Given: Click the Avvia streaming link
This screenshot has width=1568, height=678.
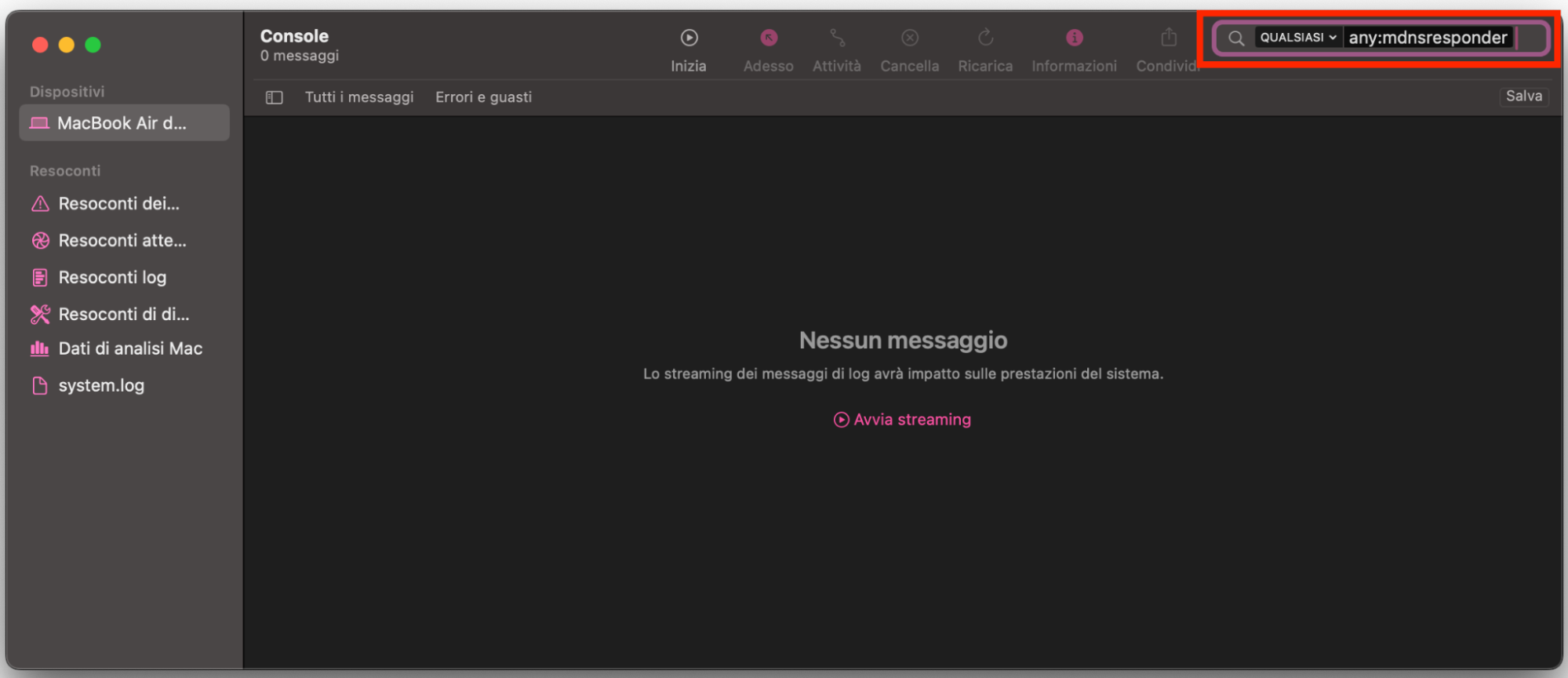Looking at the screenshot, I should tap(902, 420).
